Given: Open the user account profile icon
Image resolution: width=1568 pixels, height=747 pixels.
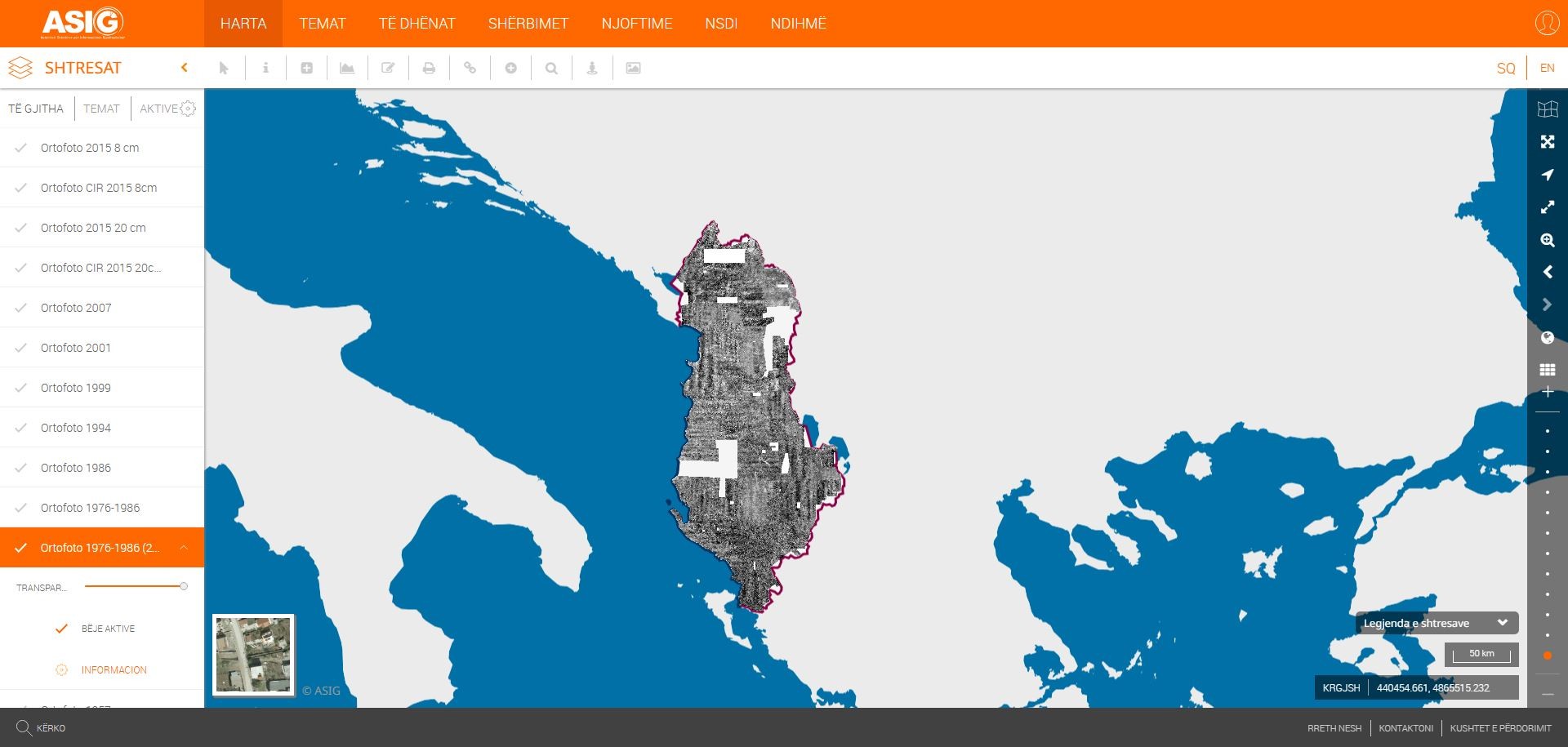Looking at the screenshot, I should [x=1547, y=23].
